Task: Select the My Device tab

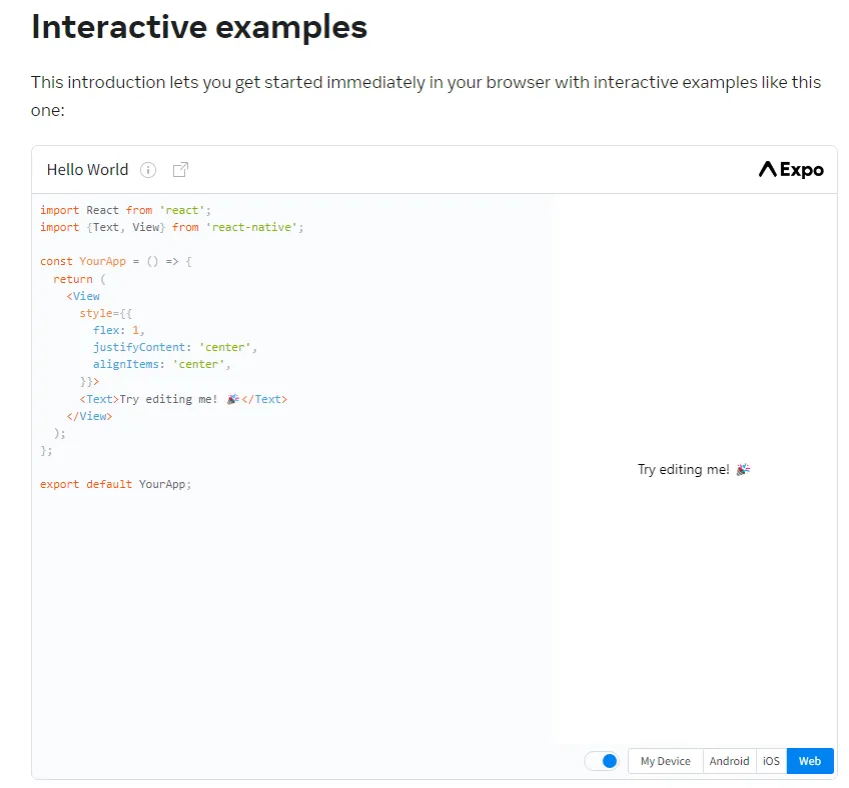Action: [x=664, y=760]
